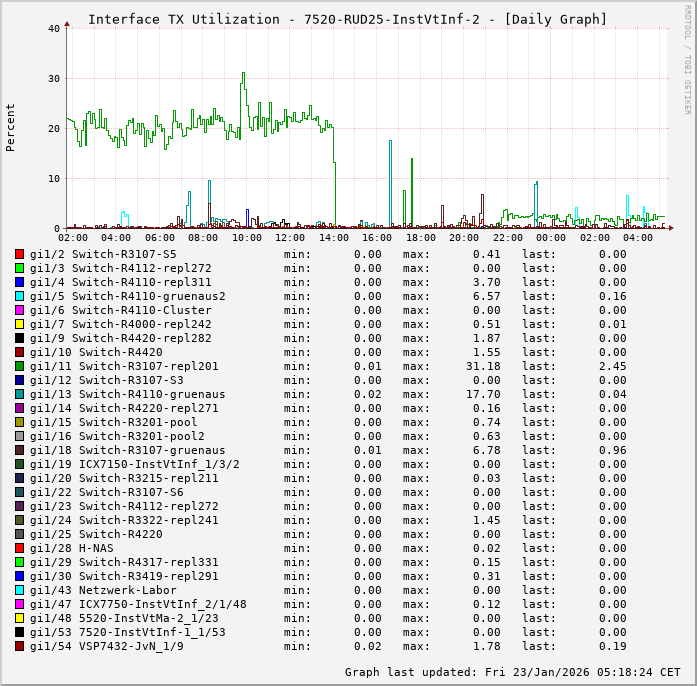Click the gi1/54 VSP7432-JvN_1/9 legend label

point(106,646)
